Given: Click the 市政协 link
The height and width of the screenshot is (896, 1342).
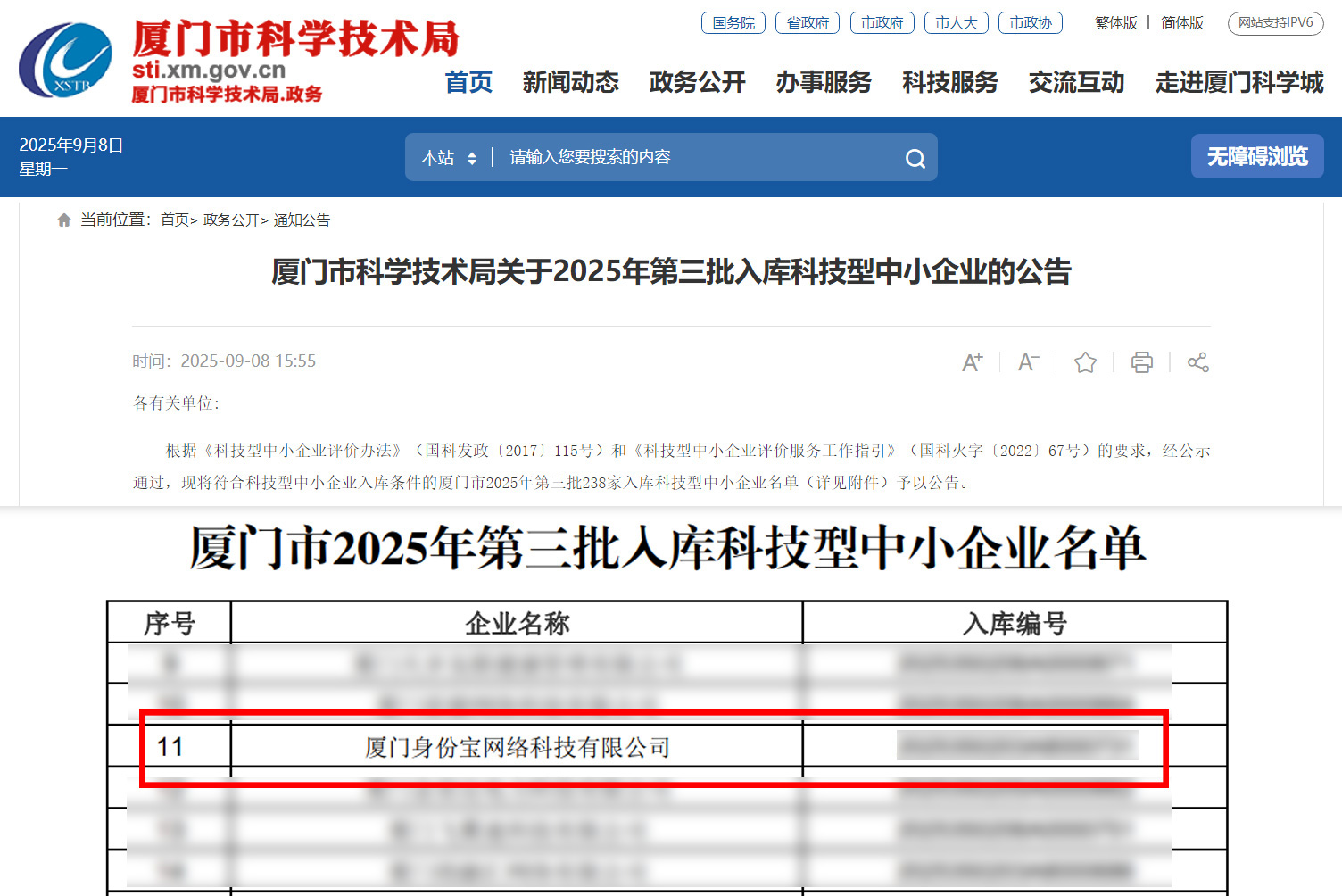Looking at the screenshot, I should click(x=1031, y=22).
